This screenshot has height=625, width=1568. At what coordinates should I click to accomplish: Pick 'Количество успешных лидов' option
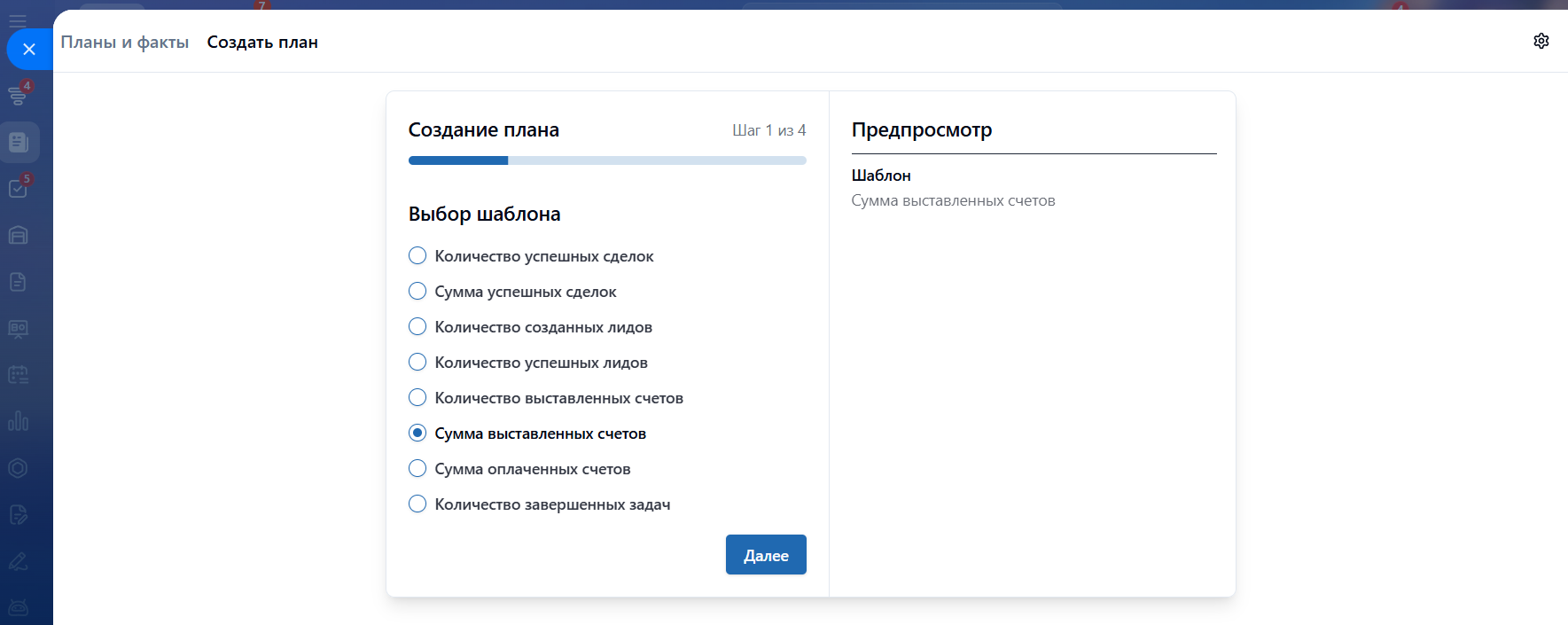417,363
